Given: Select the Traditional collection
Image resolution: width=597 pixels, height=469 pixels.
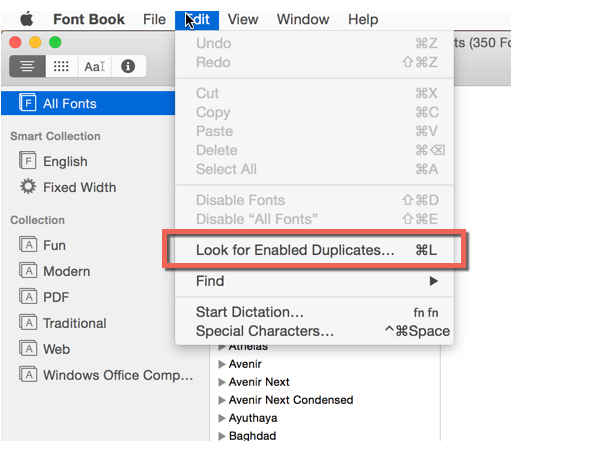Looking at the screenshot, I should 75,323.
